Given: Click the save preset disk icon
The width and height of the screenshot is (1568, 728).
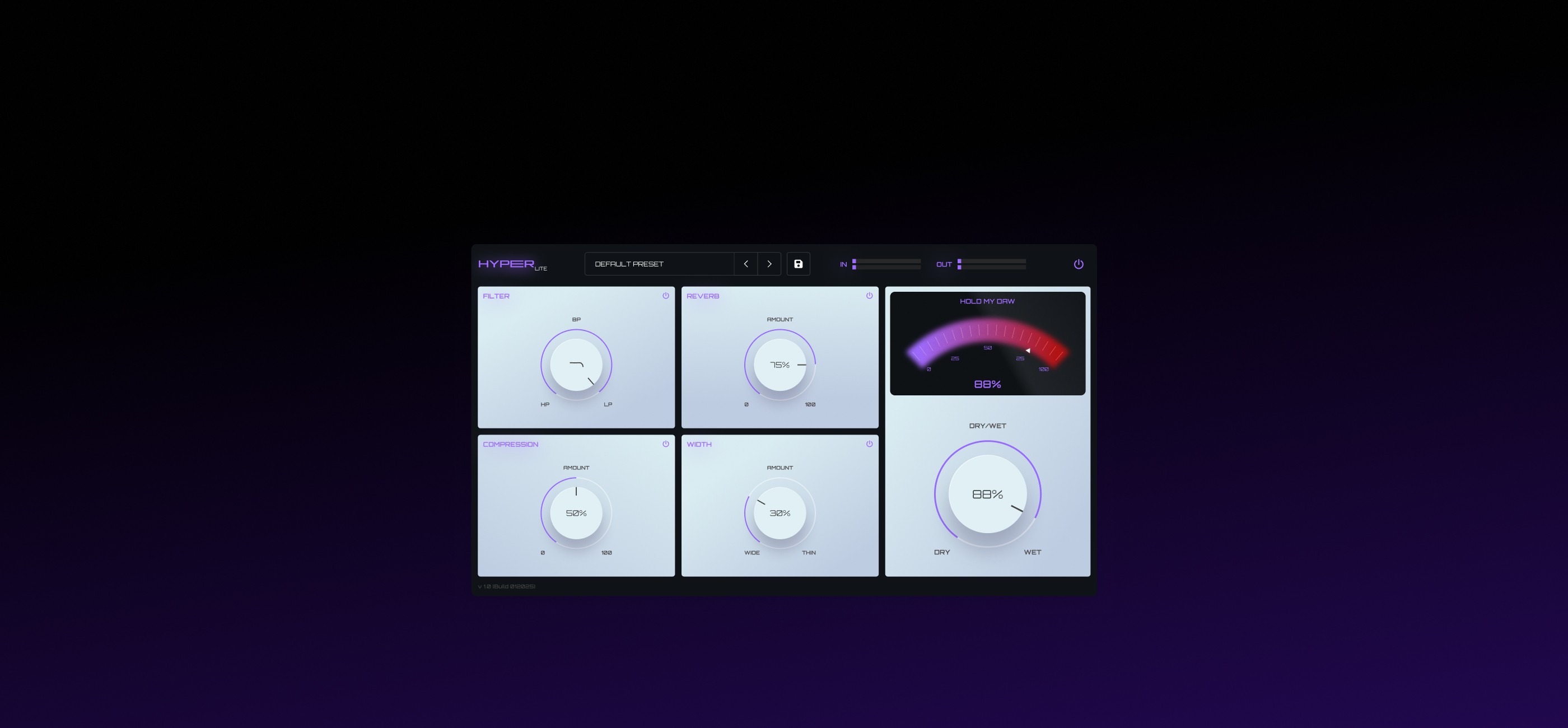Looking at the screenshot, I should tap(798, 264).
